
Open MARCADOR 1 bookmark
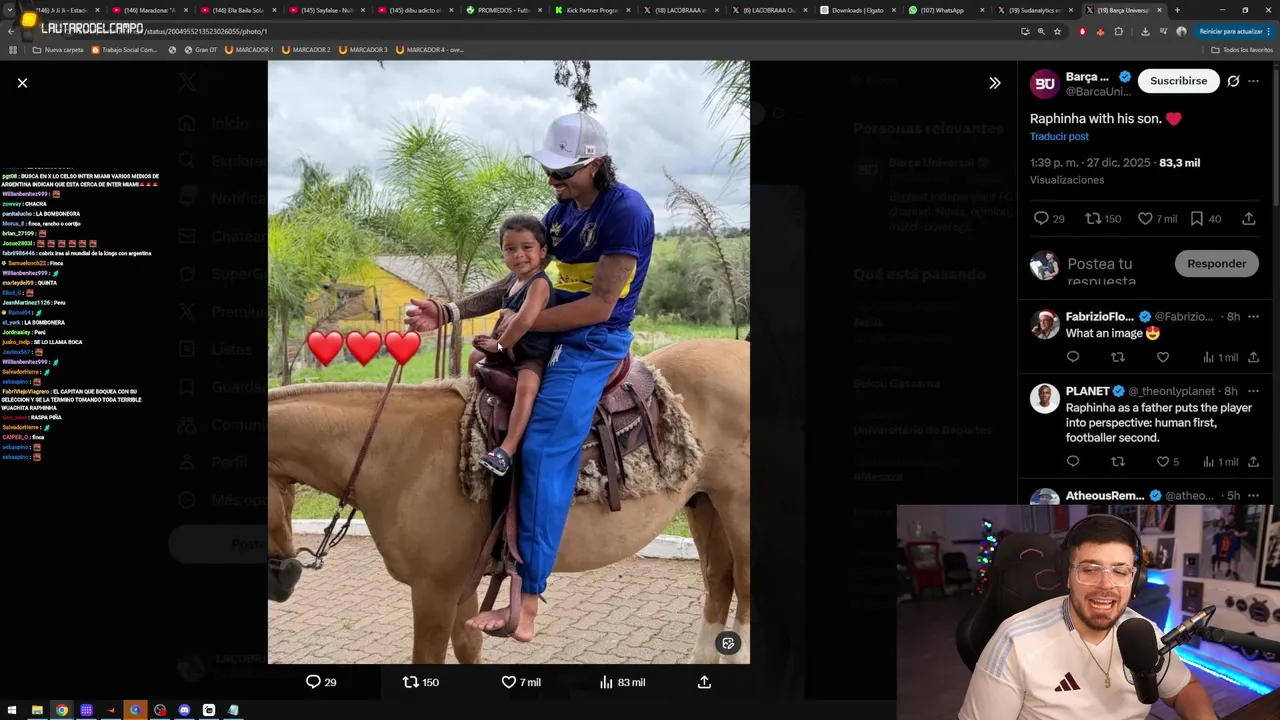point(249,50)
